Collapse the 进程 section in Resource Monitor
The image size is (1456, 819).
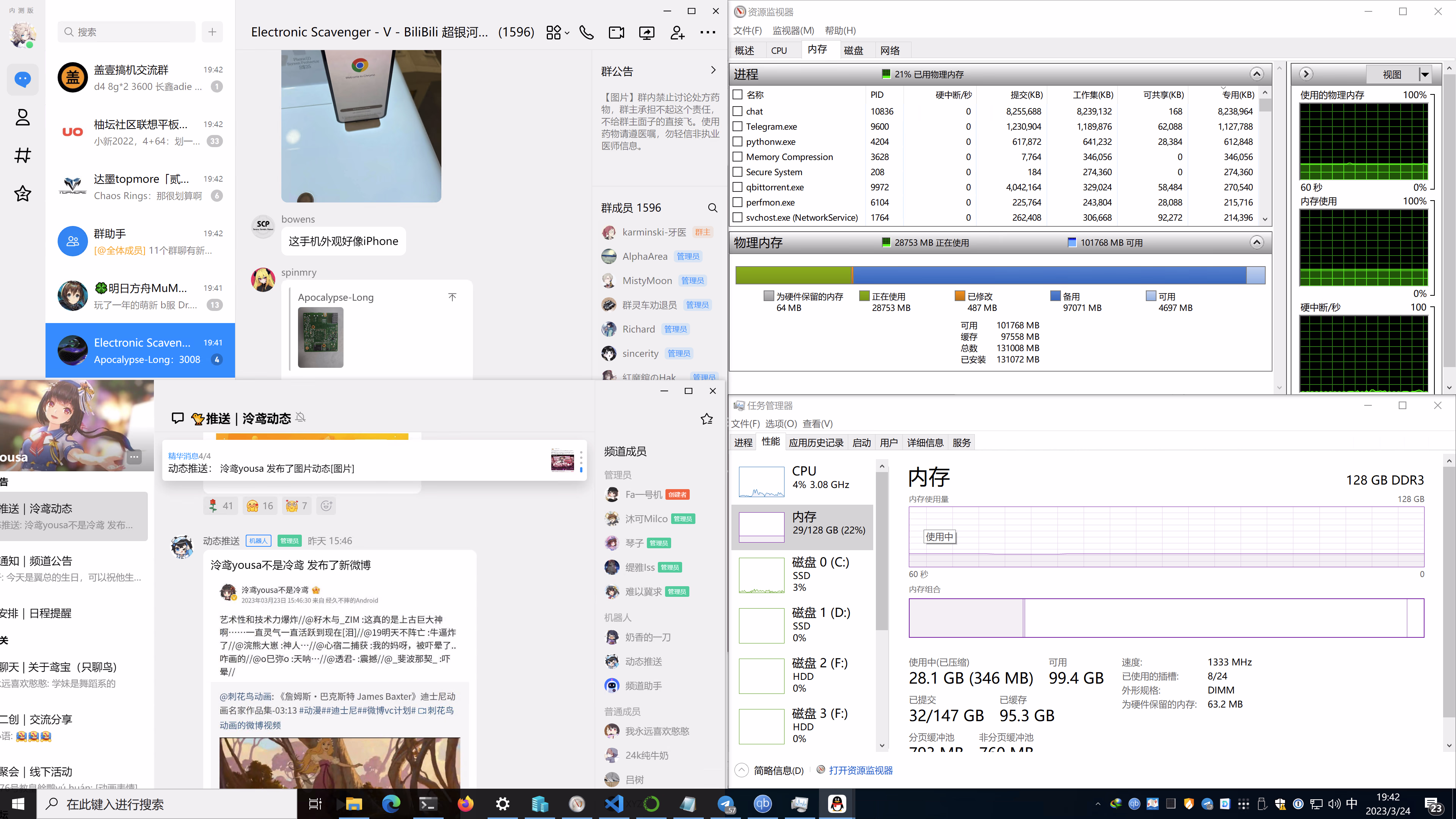tap(1256, 74)
